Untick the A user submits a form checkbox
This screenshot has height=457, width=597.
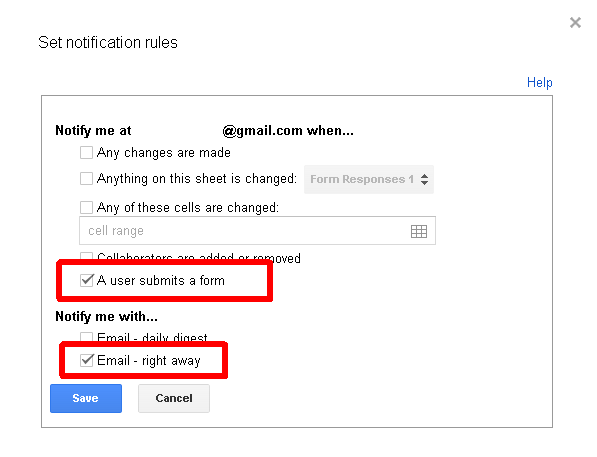click(x=87, y=280)
